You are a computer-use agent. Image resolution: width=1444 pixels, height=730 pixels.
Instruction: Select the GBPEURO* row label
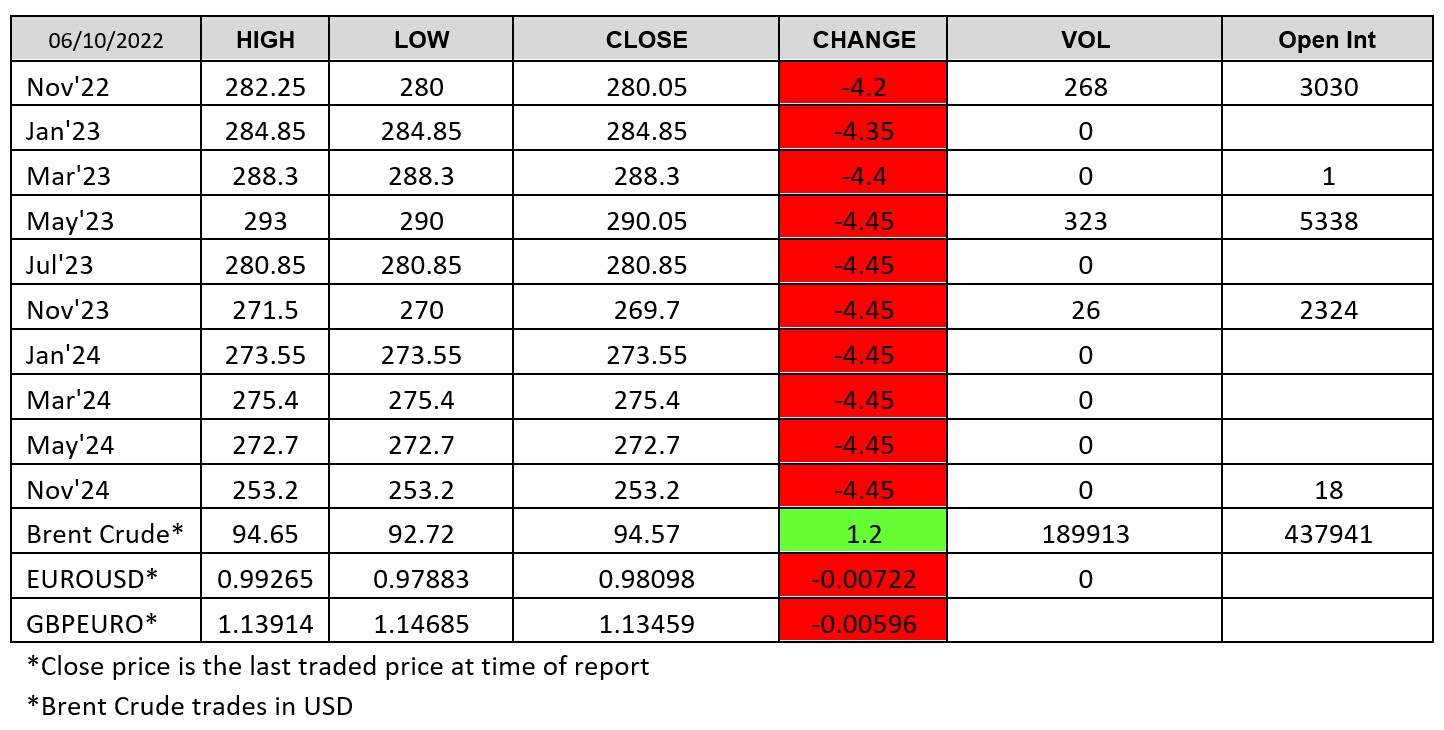pos(92,624)
